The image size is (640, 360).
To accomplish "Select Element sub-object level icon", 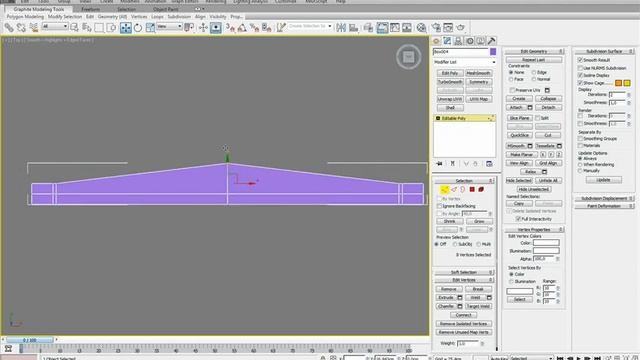I will click(481, 189).
